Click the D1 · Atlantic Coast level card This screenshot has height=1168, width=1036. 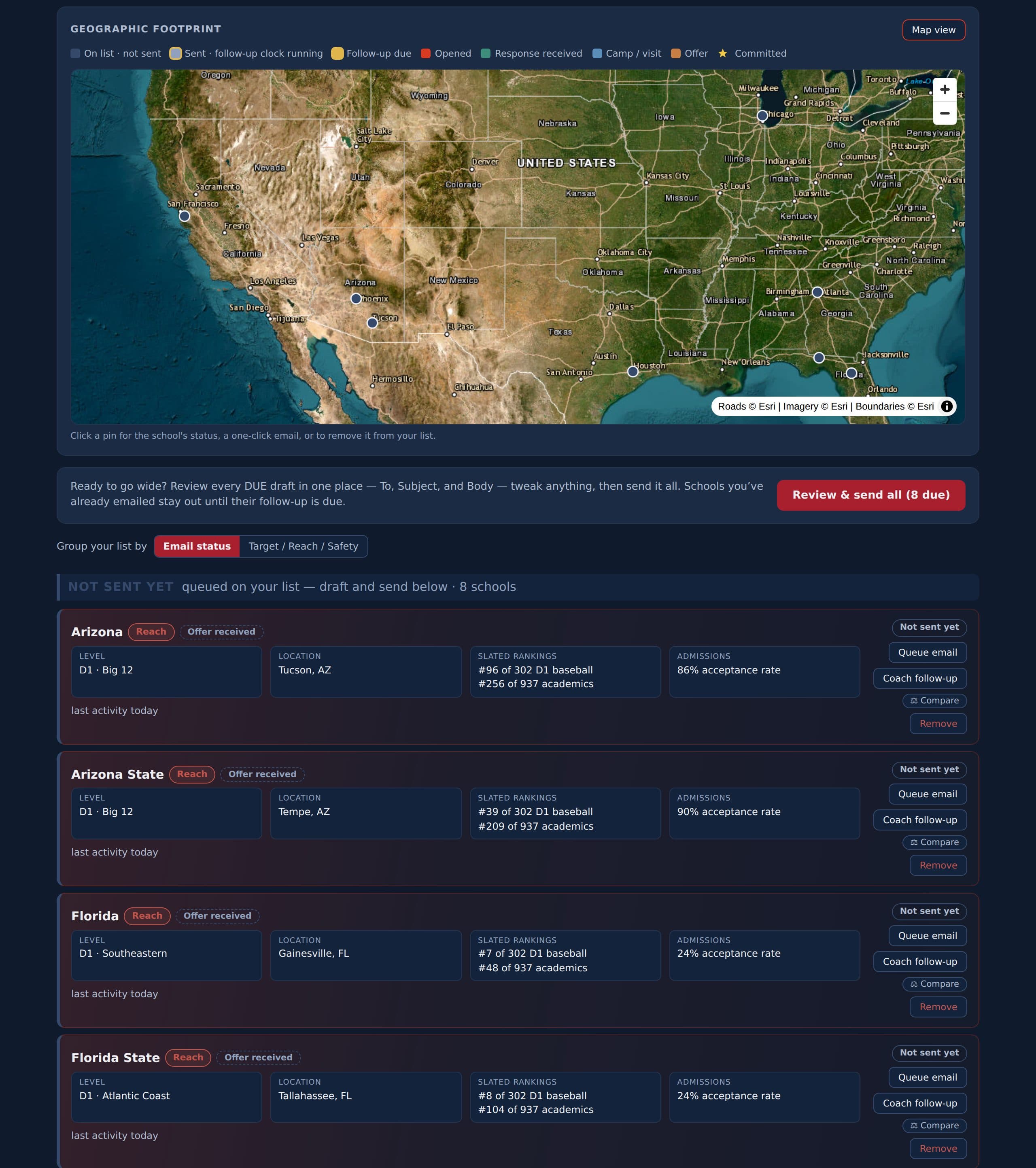(166, 1097)
